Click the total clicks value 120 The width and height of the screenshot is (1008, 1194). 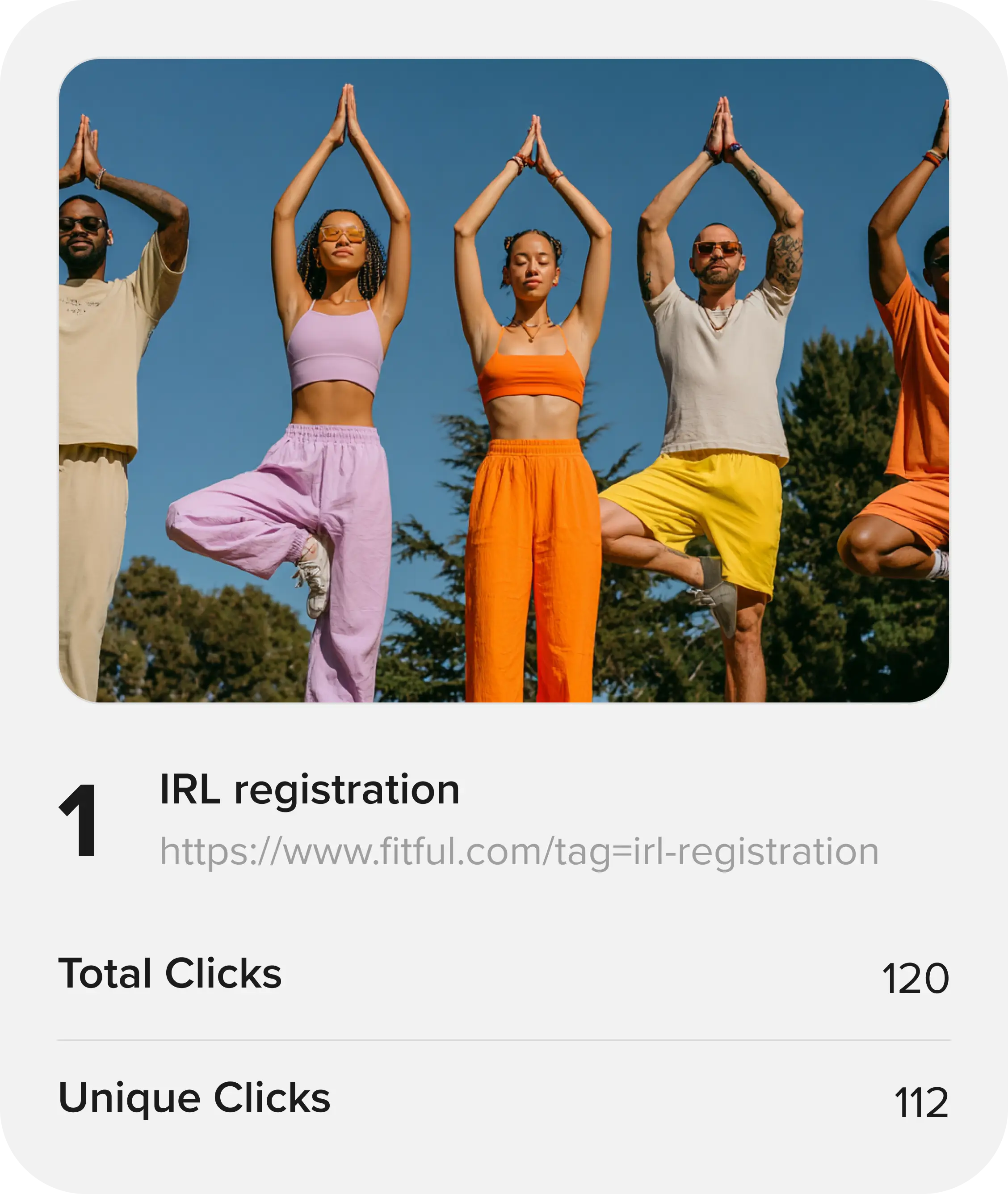[x=915, y=979]
